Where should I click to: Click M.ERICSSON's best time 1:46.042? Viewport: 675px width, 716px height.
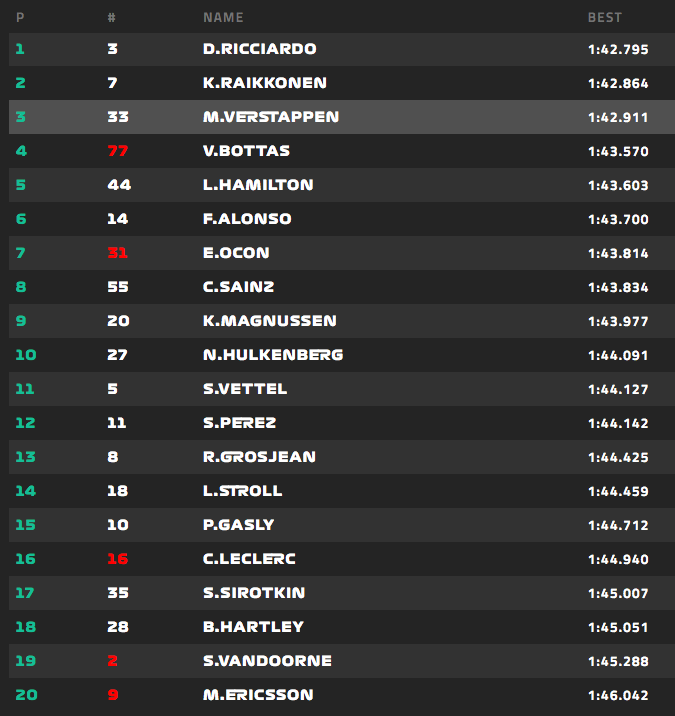618,695
